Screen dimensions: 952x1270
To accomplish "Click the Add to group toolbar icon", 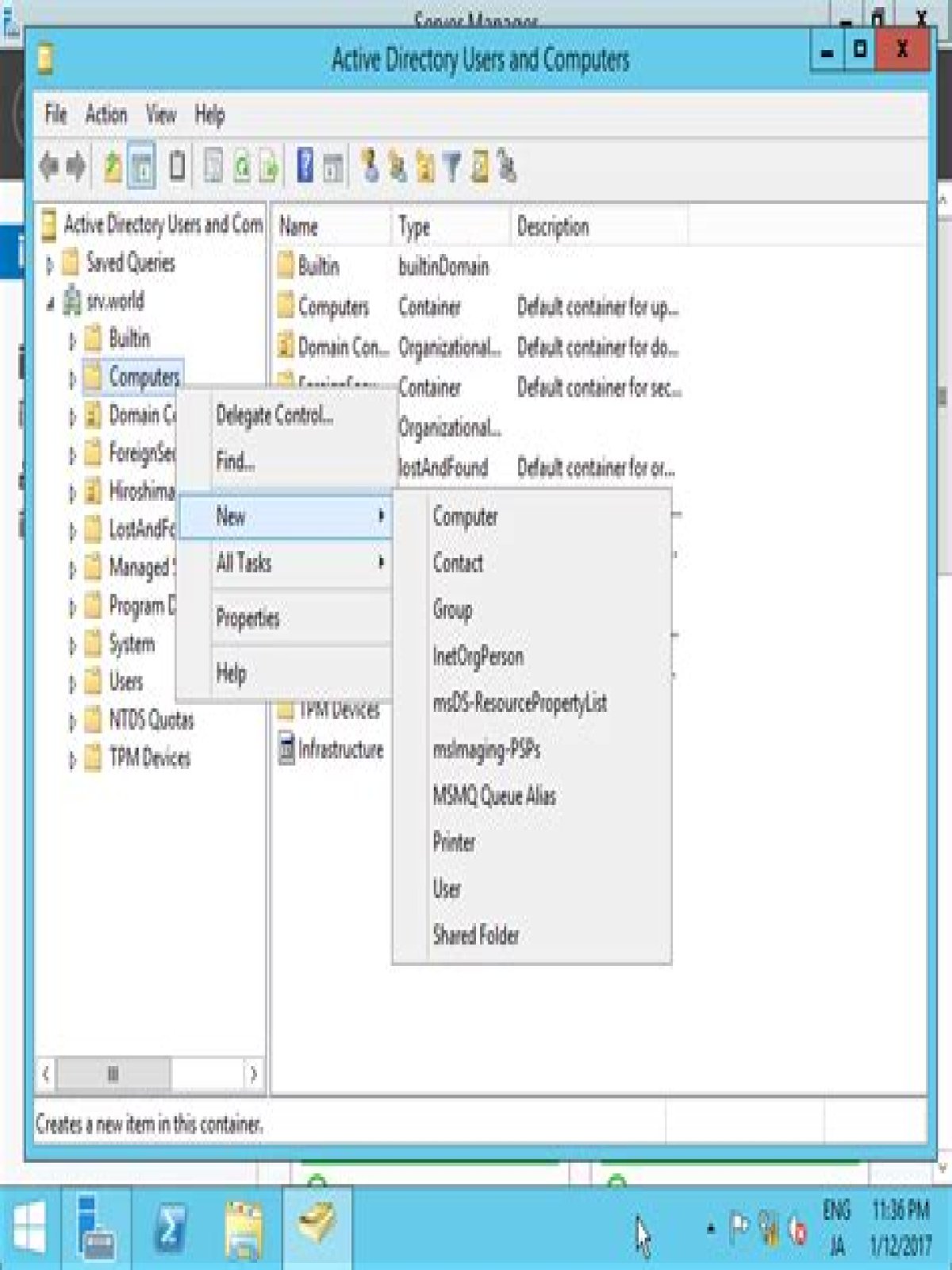I will click(506, 167).
